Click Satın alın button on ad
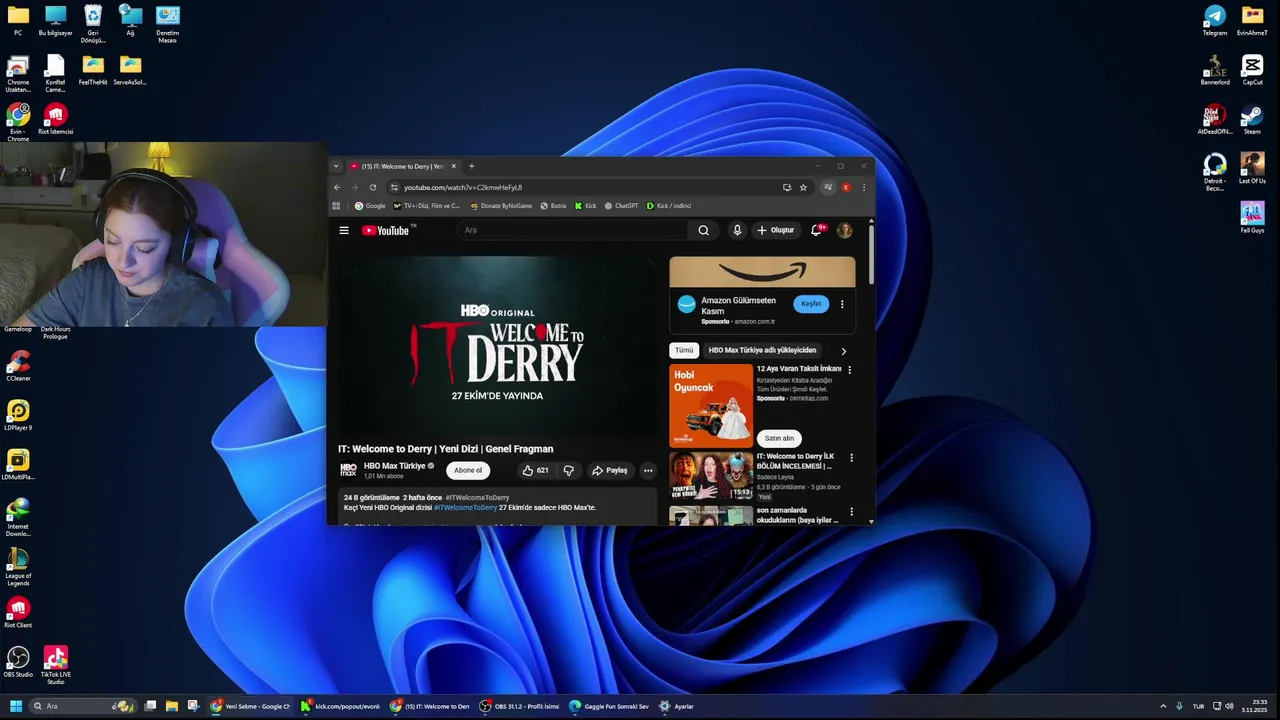The width and height of the screenshot is (1280, 720). [779, 438]
